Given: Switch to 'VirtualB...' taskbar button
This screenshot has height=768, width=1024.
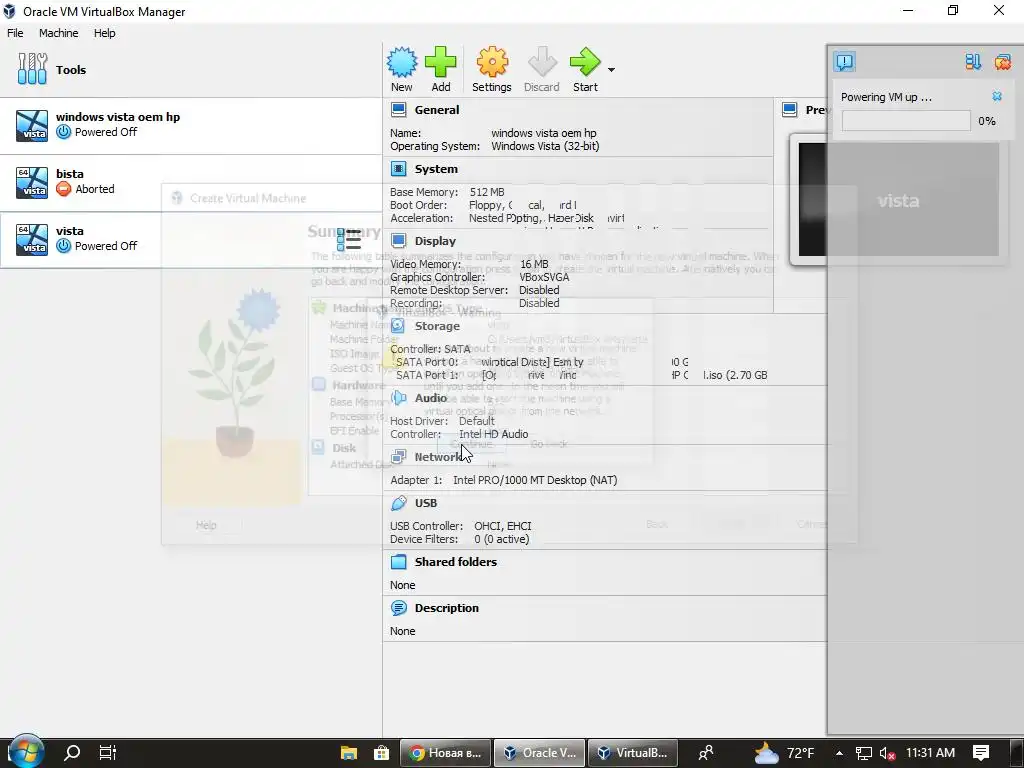Looking at the screenshot, I should tap(633, 753).
